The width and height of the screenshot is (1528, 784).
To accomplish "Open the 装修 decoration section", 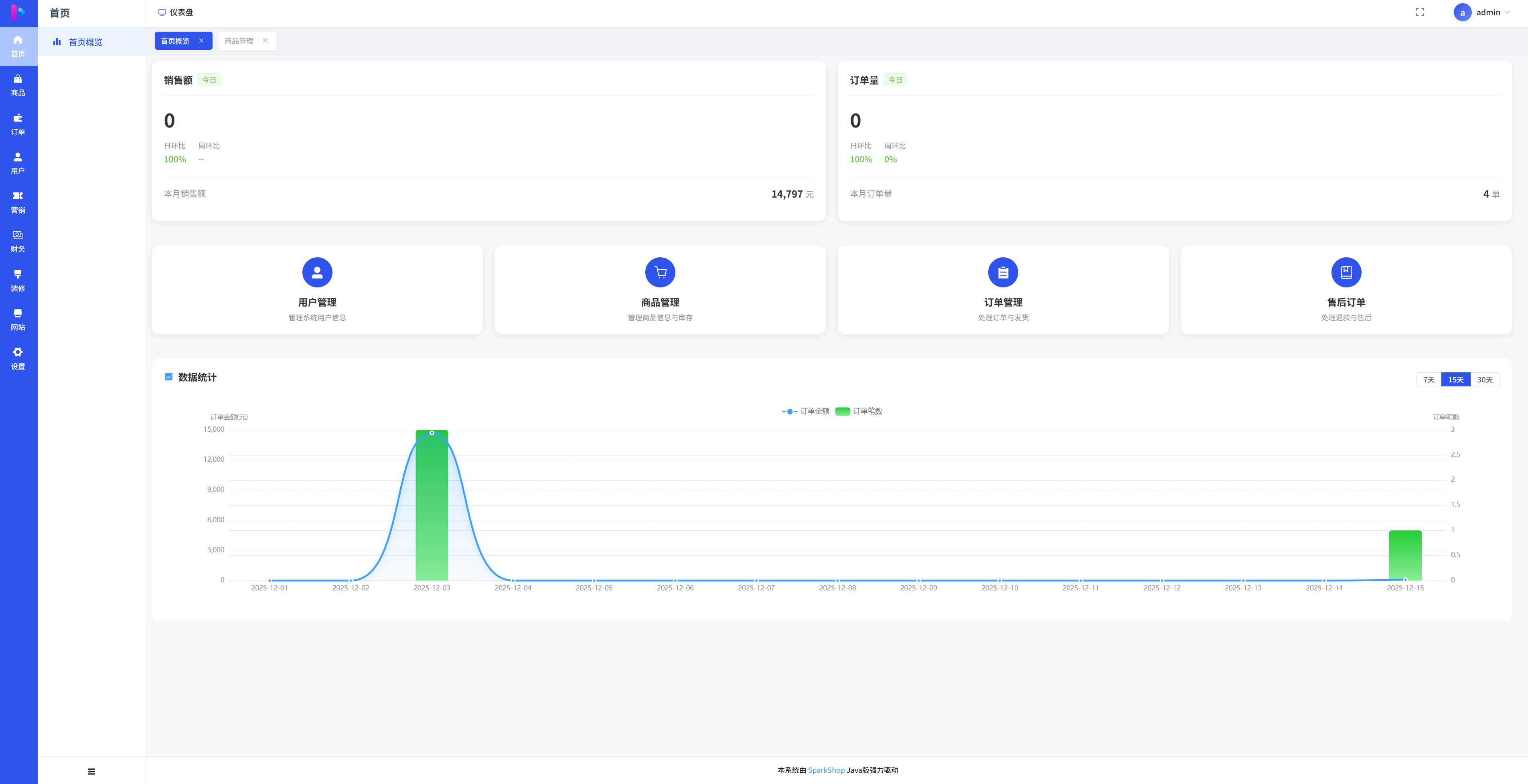I will click(18, 281).
